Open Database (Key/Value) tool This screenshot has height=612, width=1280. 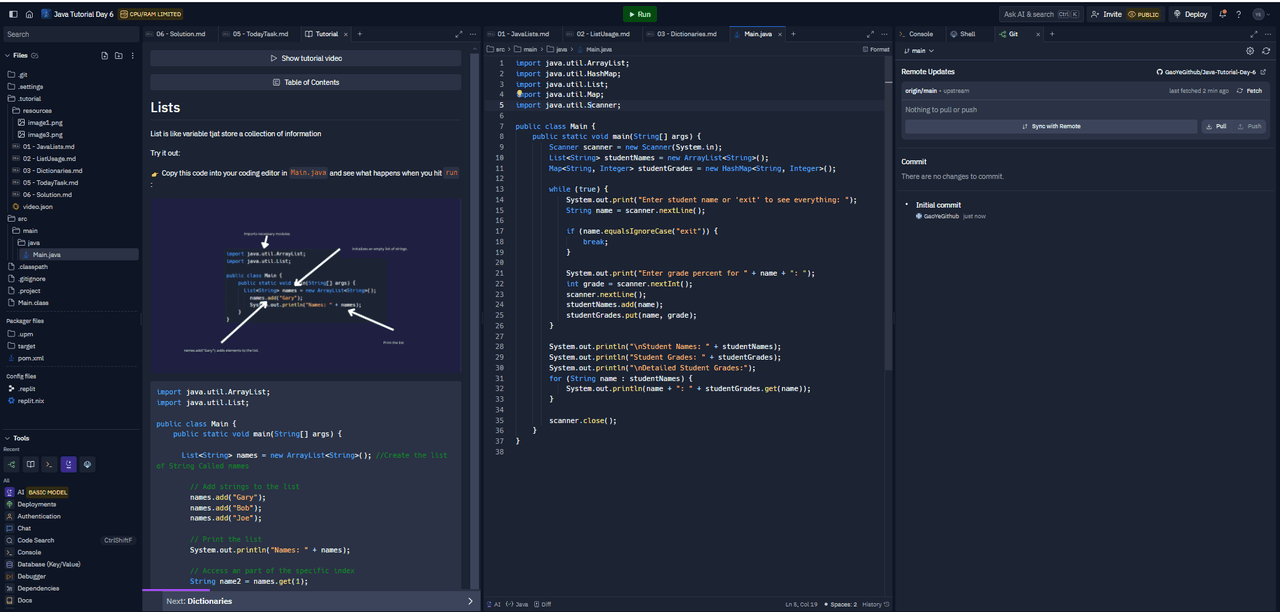(x=49, y=564)
